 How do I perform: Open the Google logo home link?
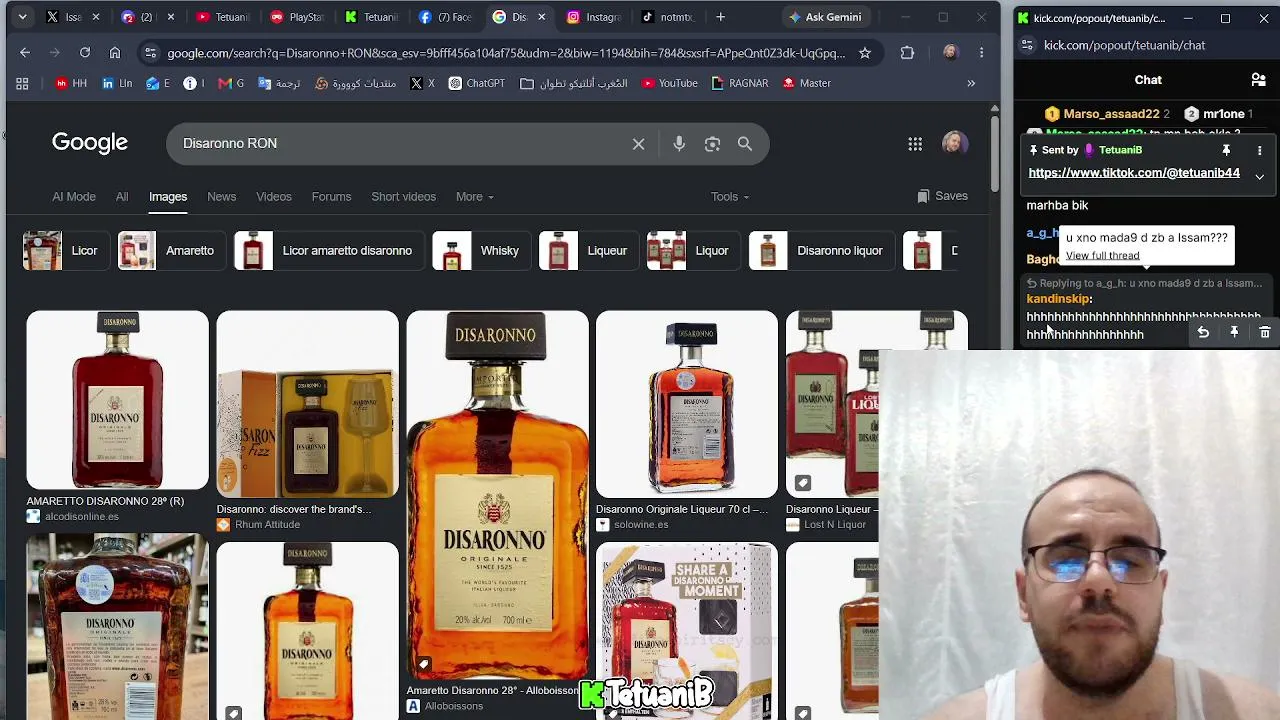[x=90, y=143]
